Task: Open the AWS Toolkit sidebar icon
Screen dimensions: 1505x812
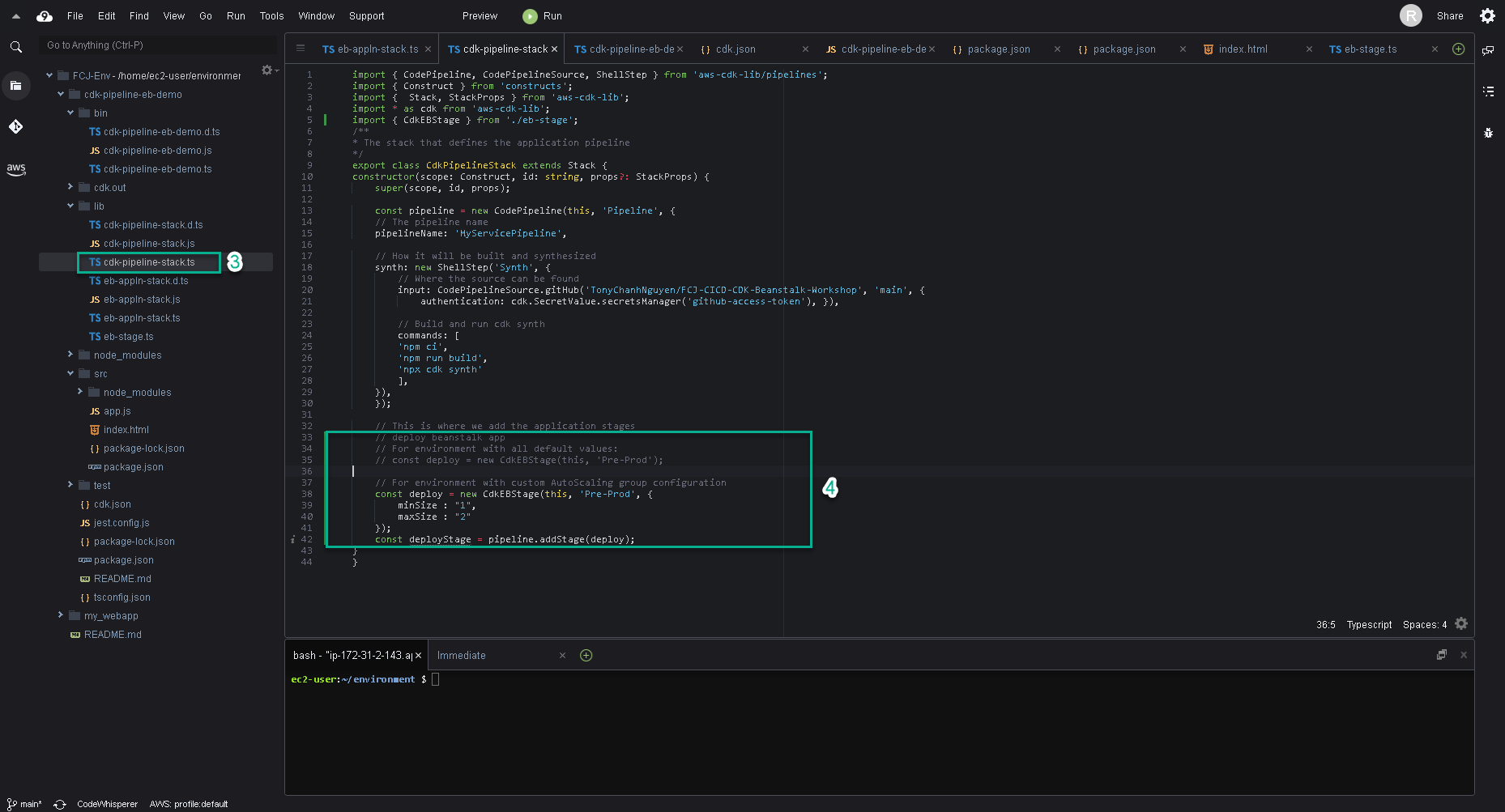Action: point(15,169)
